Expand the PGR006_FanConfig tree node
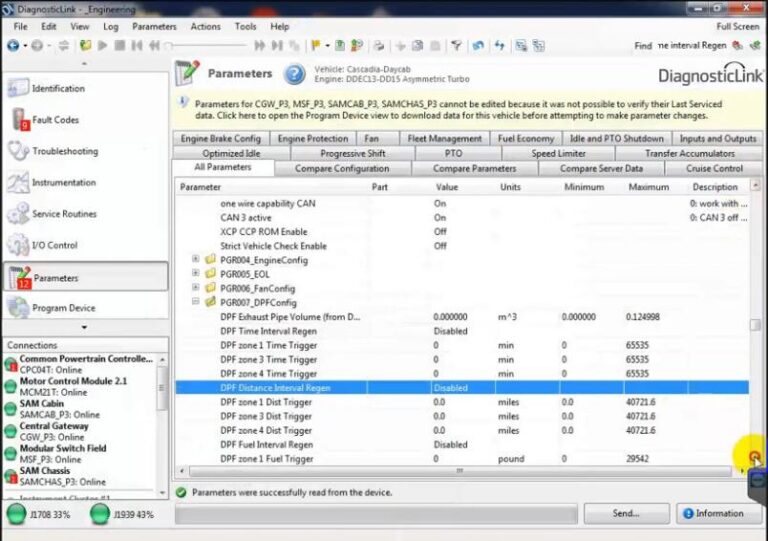Screen dimensions: 768x541 pyautogui.click(x=196, y=288)
